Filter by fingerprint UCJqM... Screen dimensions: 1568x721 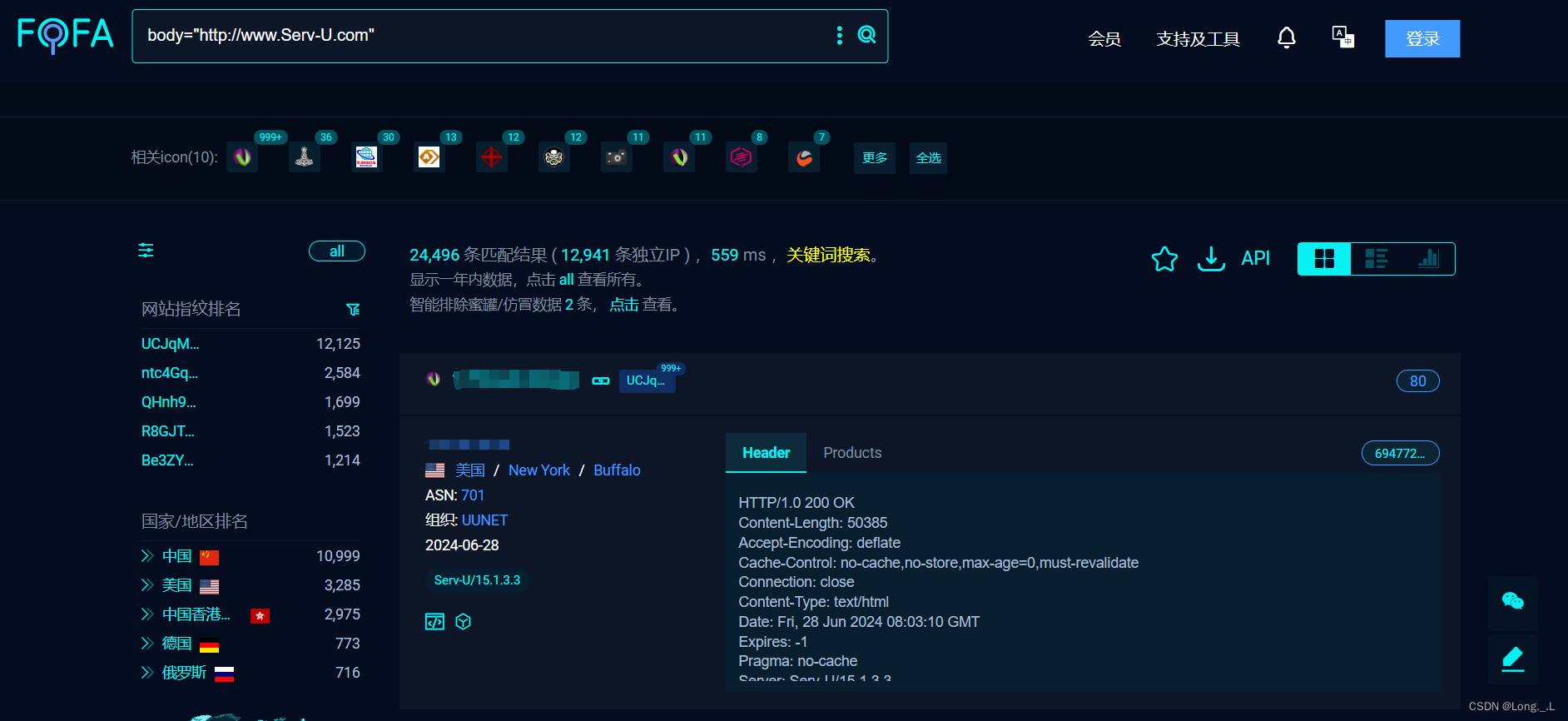[x=171, y=344]
